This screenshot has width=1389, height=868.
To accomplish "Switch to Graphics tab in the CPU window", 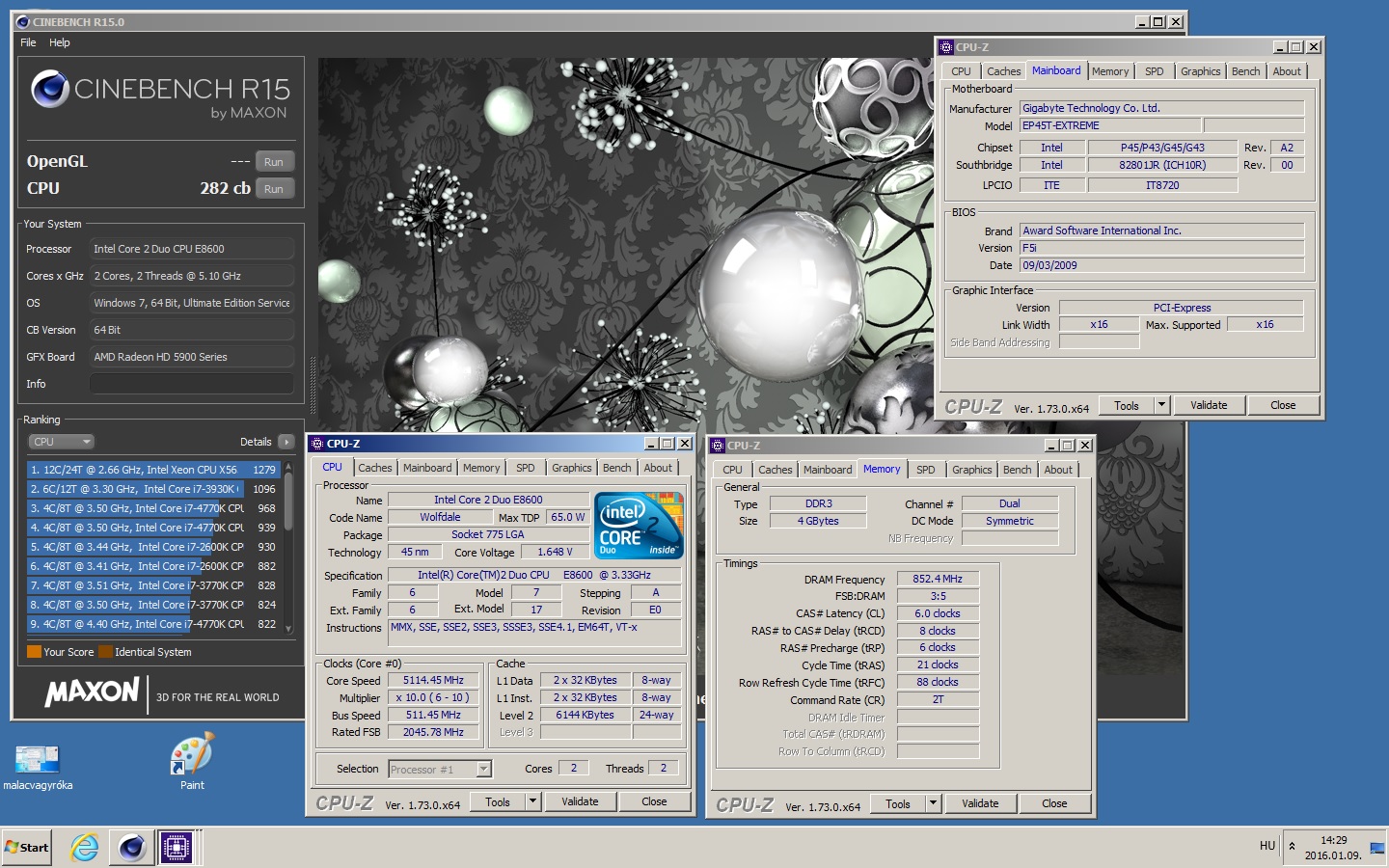I will coord(572,468).
